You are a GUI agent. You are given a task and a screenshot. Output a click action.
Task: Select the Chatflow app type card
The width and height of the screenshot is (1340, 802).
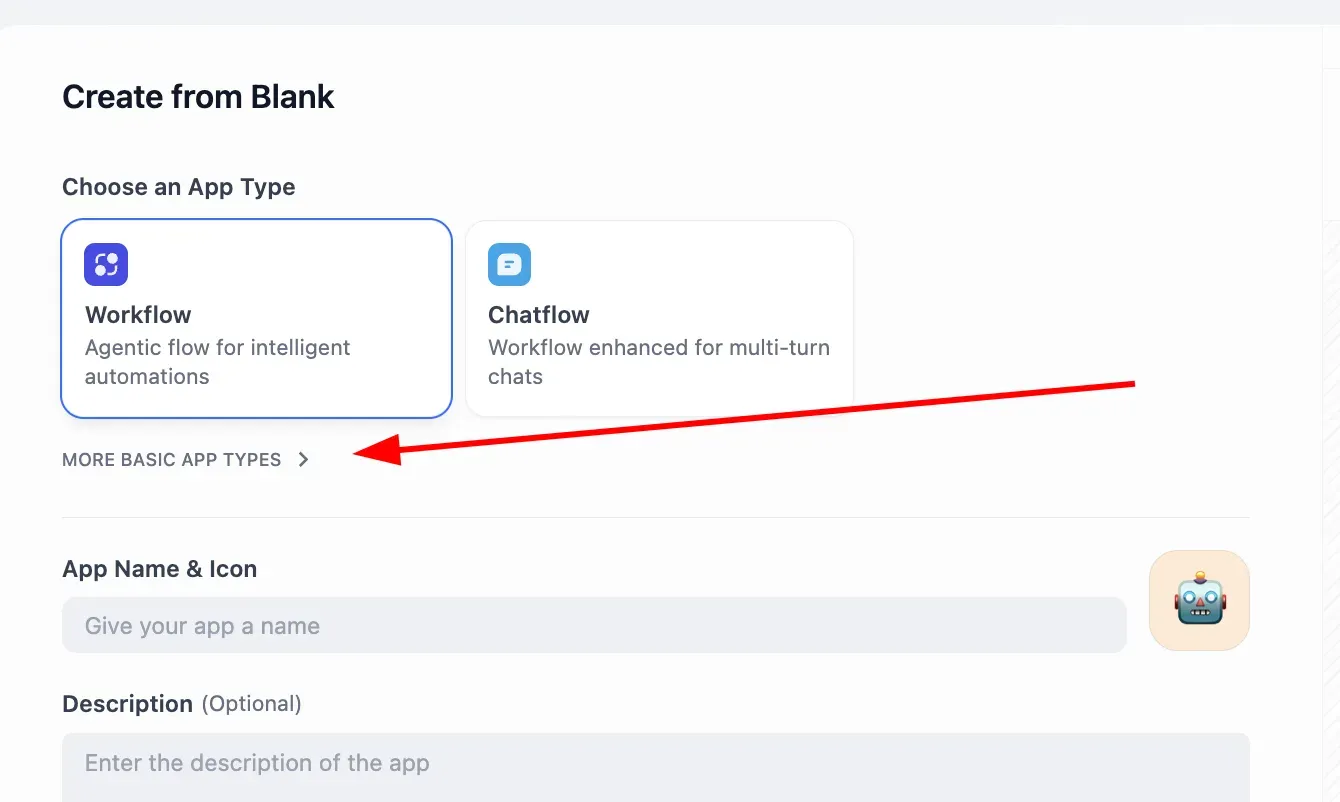point(659,318)
